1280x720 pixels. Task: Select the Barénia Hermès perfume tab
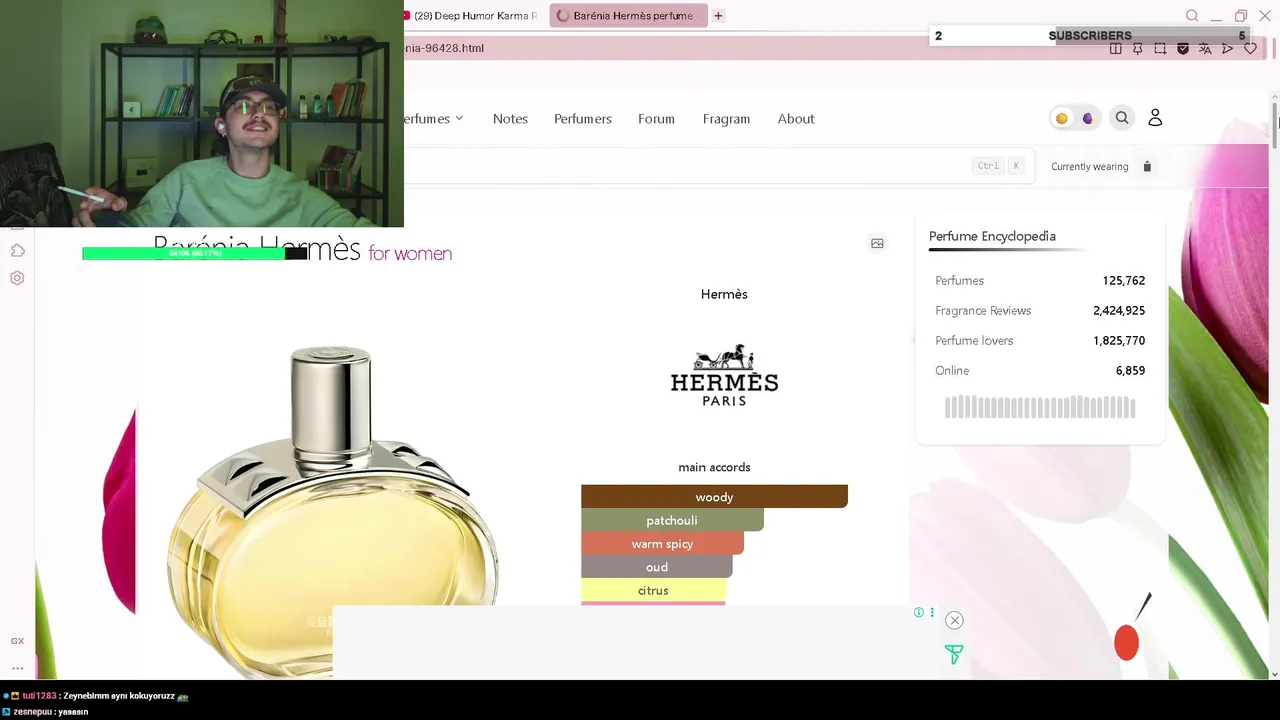[628, 16]
